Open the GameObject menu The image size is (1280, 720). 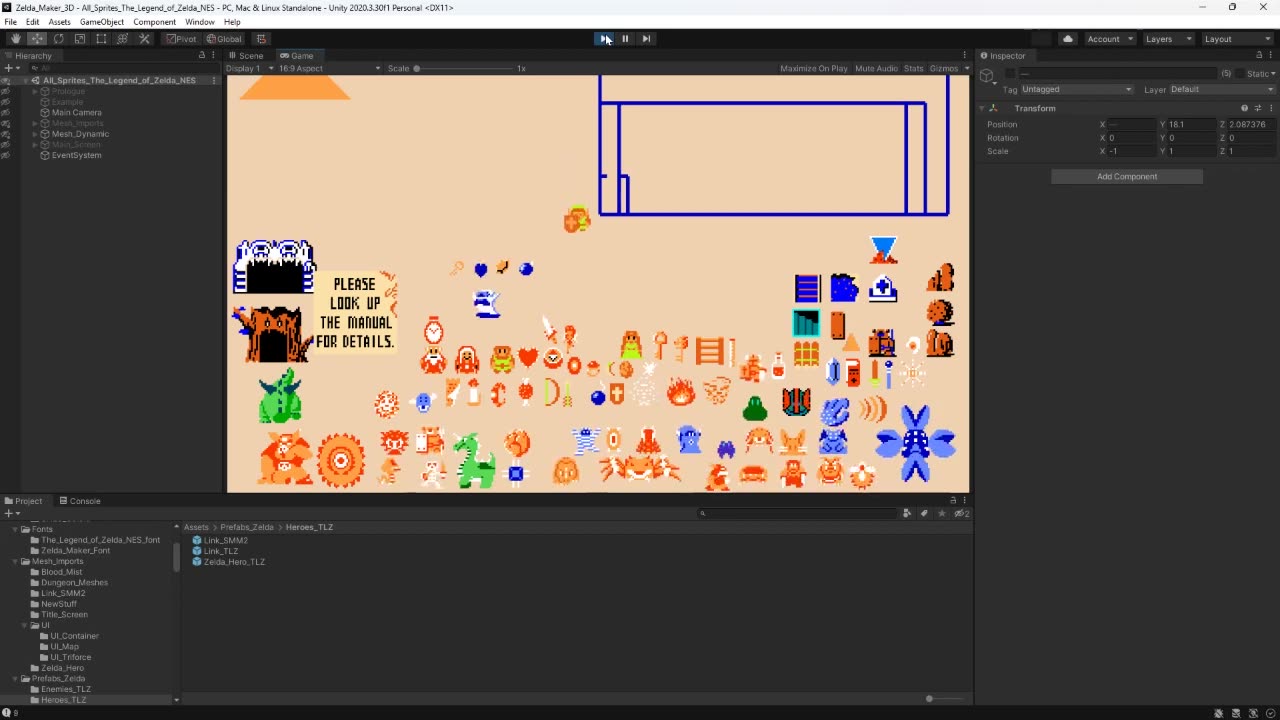[102, 22]
